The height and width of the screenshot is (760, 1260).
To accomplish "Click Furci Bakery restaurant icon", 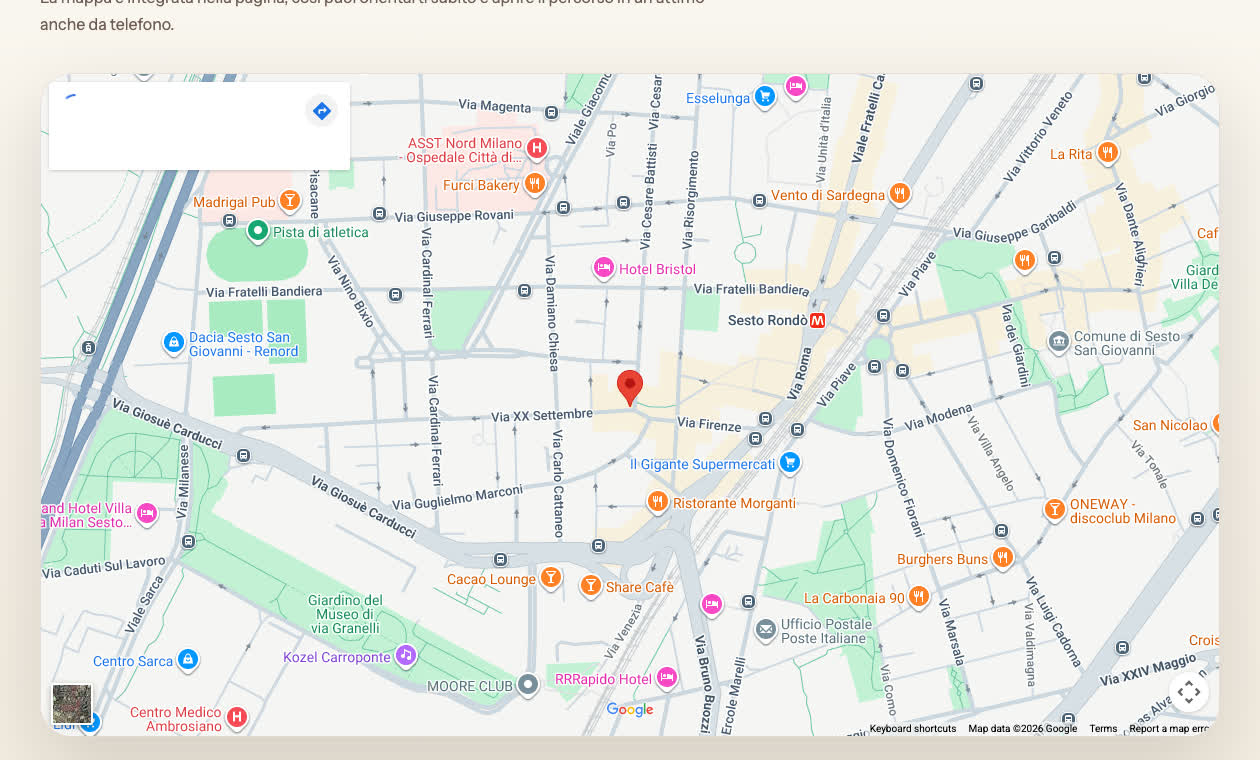I will click(535, 183).
